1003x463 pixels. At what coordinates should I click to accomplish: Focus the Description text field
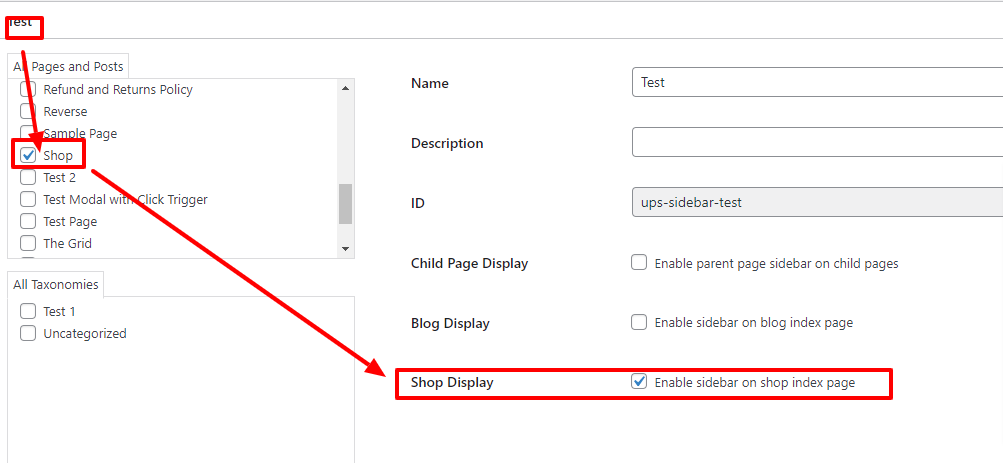[x=816, y=142]
